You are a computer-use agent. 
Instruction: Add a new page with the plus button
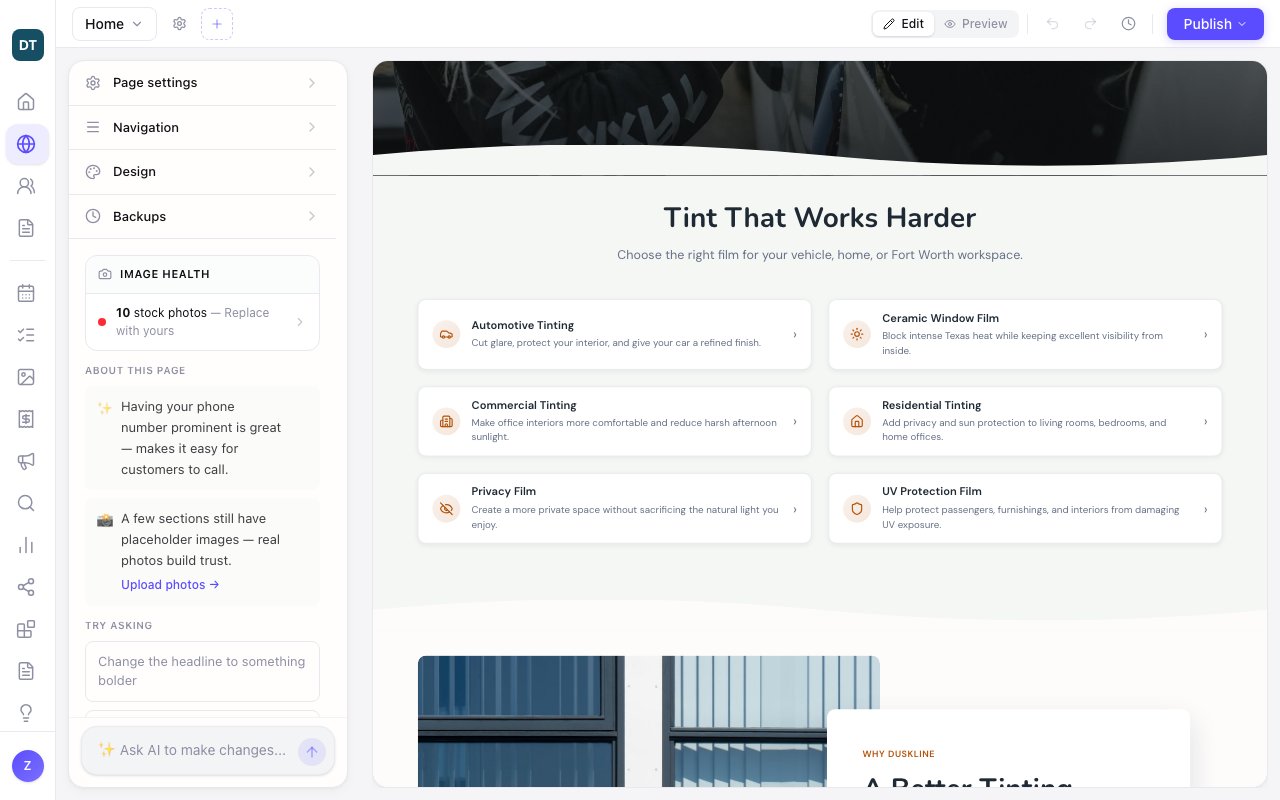[217, 24]
